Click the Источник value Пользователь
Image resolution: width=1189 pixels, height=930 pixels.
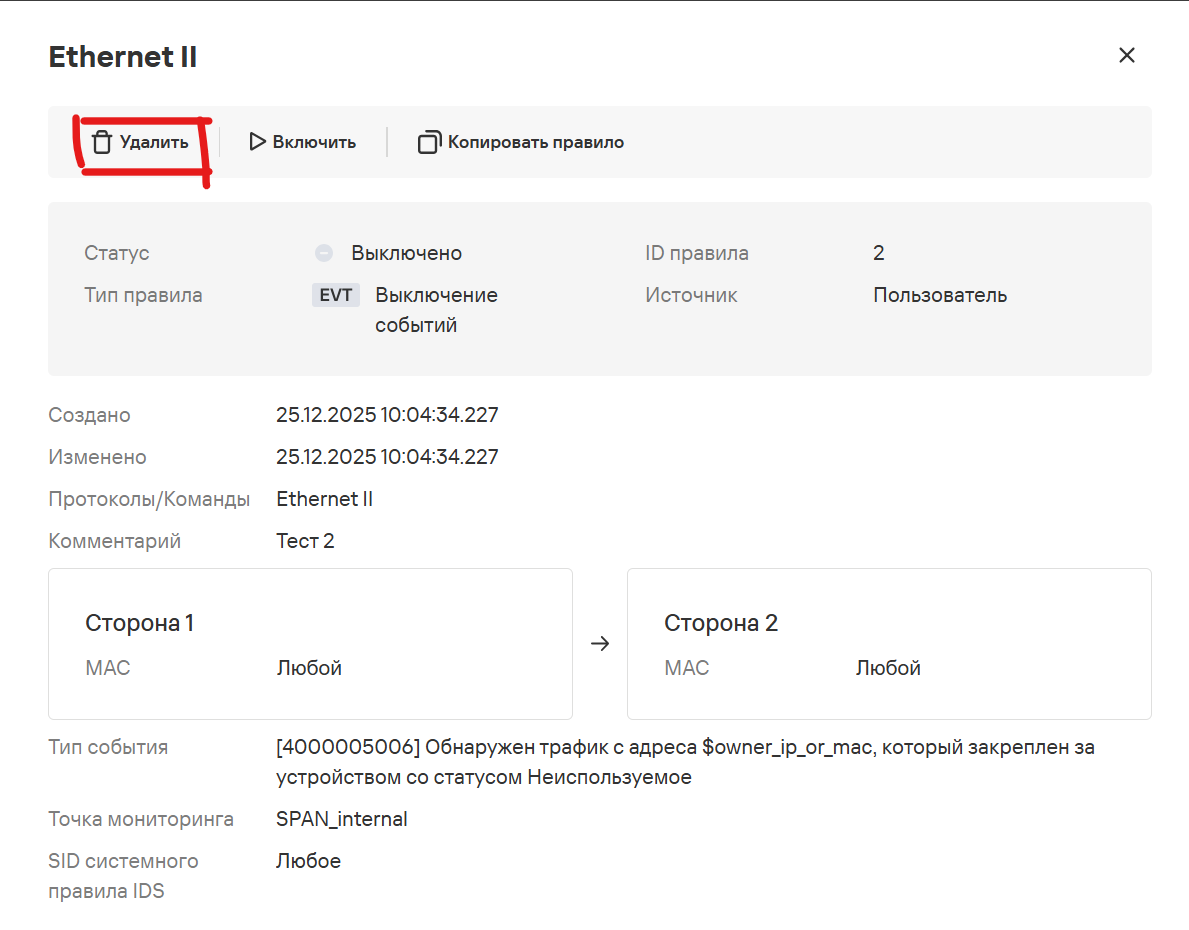939,295
